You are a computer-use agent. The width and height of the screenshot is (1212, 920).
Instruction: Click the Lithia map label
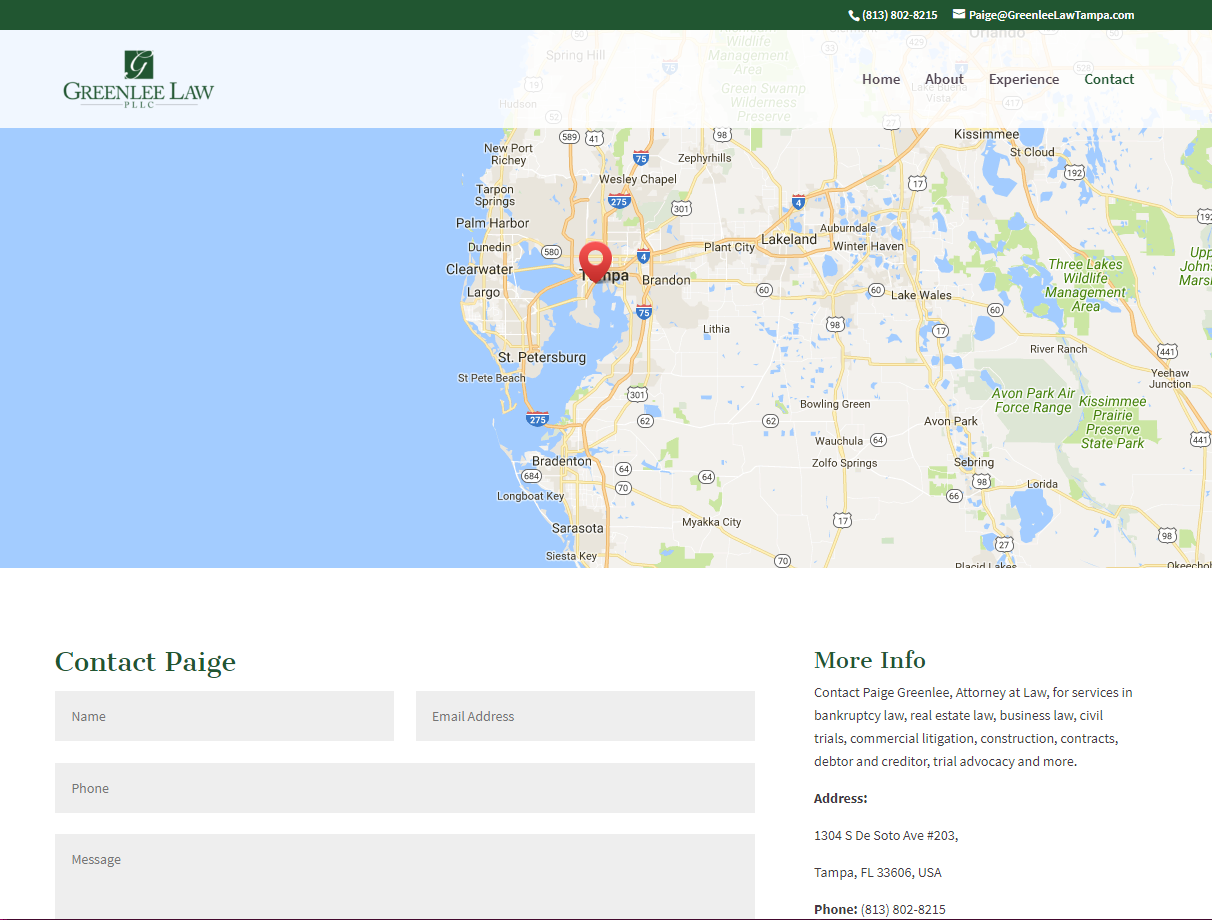point(716,329)
